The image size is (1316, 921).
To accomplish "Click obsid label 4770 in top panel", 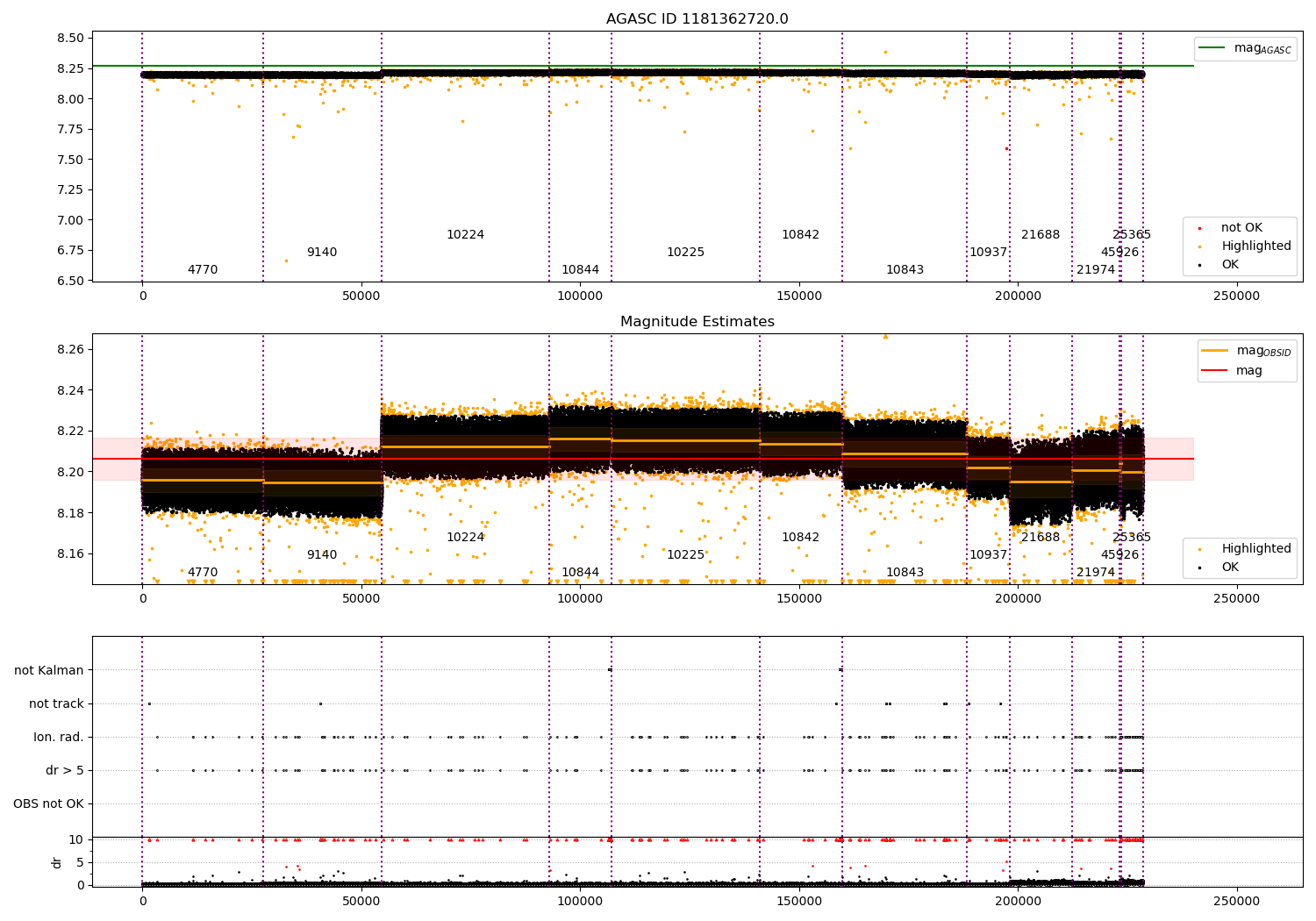I will pyautogui.click(x=203, y=269).
